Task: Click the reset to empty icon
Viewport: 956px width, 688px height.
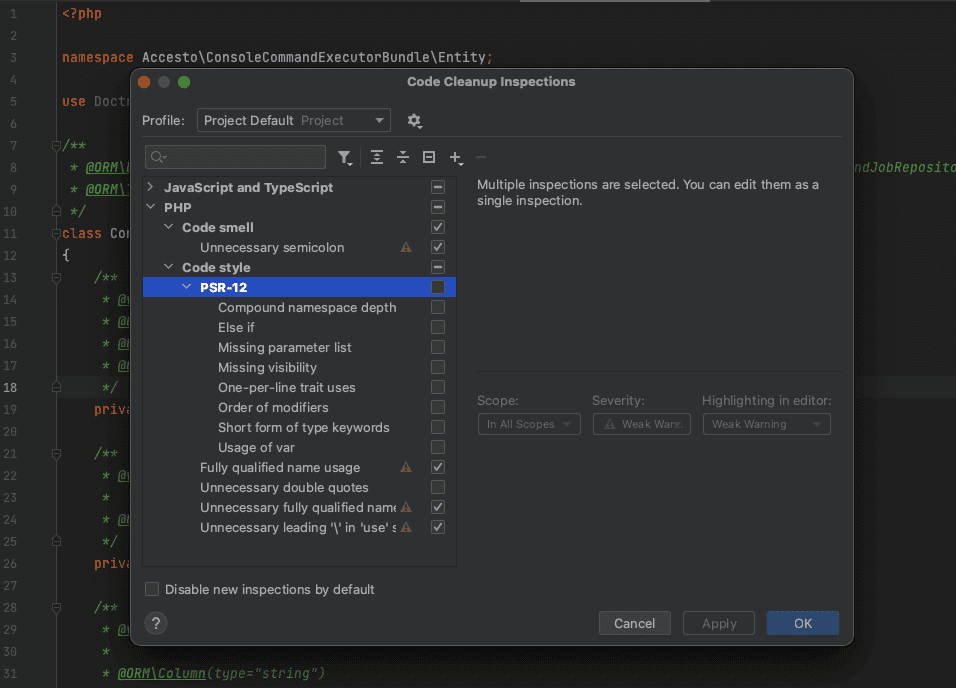Action: click(x=429, y=157)
